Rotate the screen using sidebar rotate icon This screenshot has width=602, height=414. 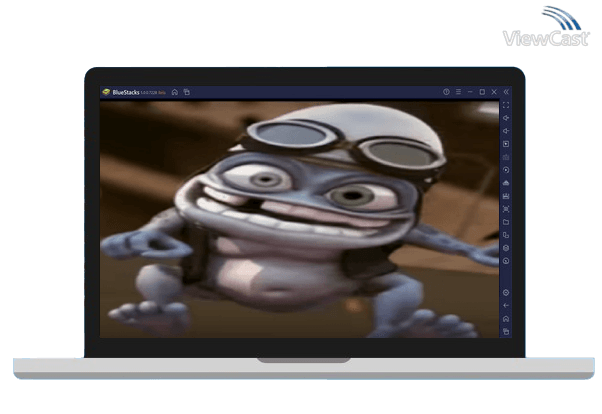point(506,235)
